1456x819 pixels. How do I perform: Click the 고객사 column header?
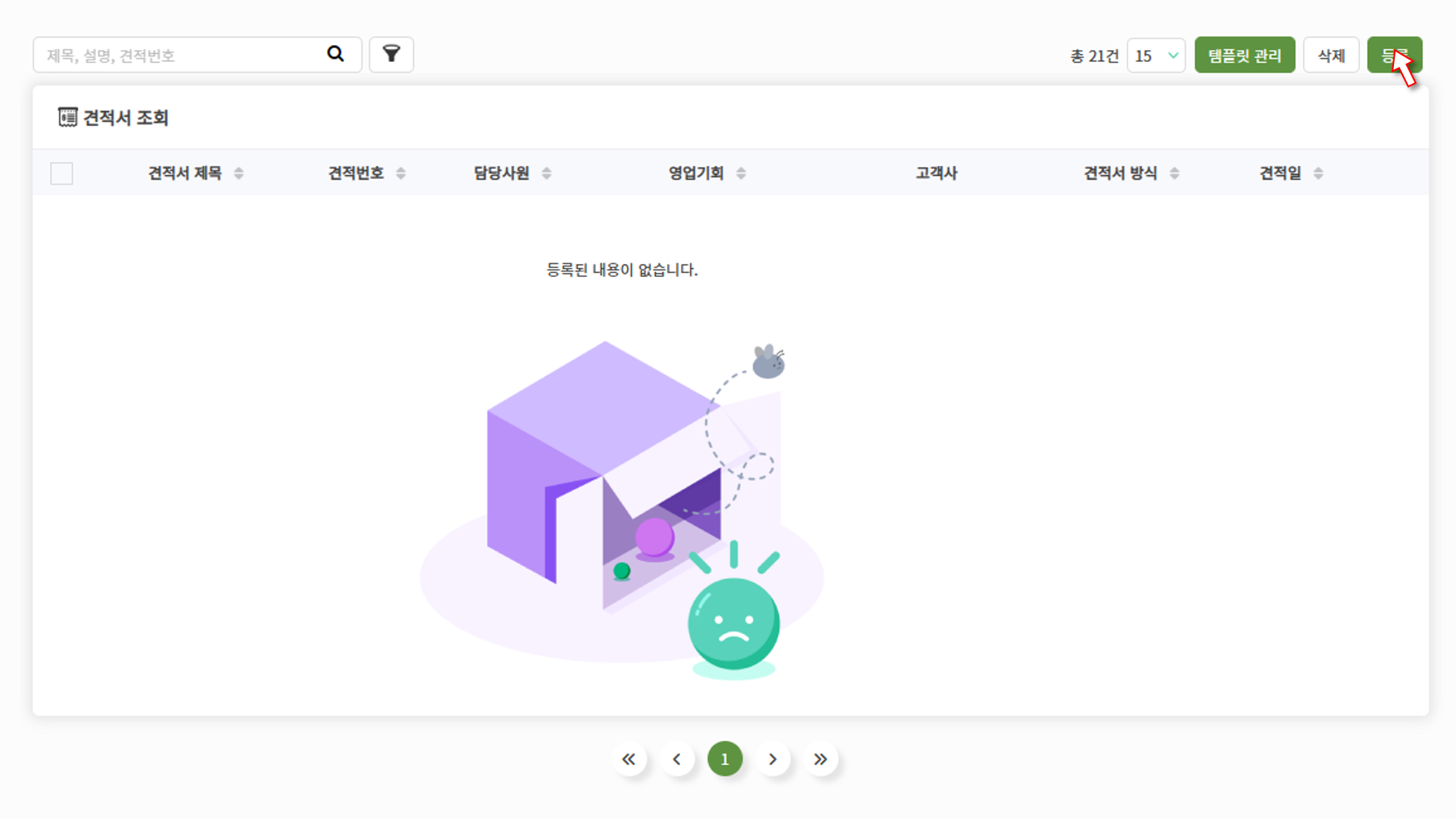click(x=936, y=173)
